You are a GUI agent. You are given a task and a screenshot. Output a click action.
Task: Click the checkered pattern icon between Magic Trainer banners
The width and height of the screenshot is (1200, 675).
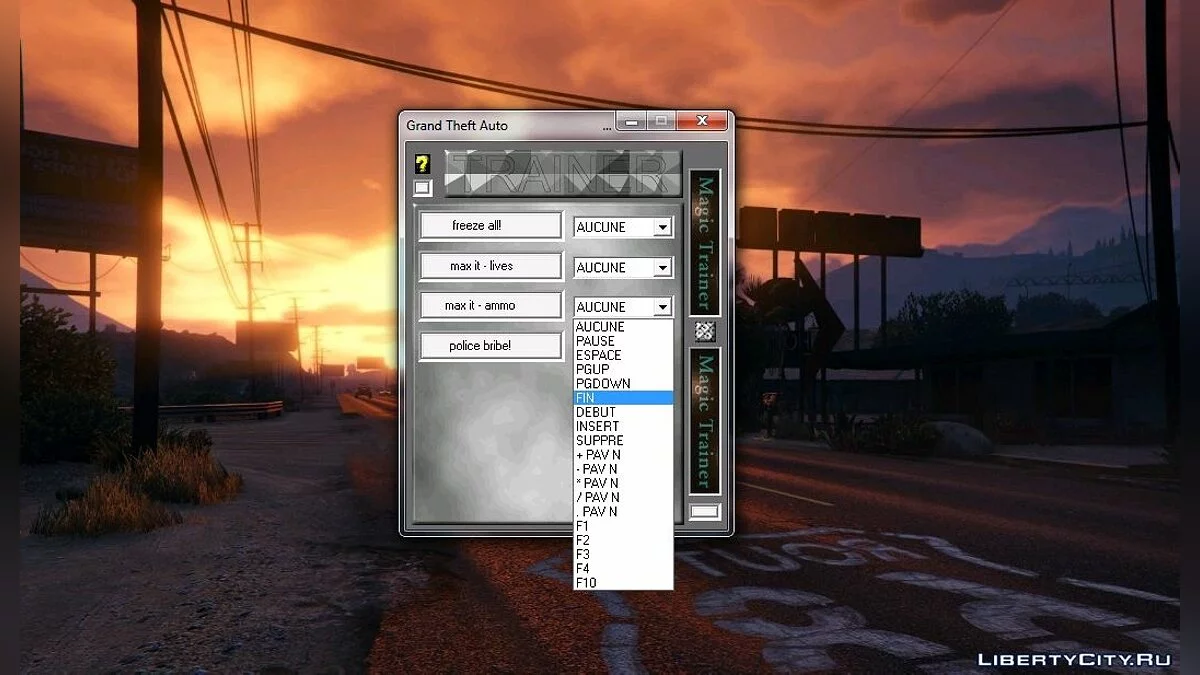click(x=705, y=331)
